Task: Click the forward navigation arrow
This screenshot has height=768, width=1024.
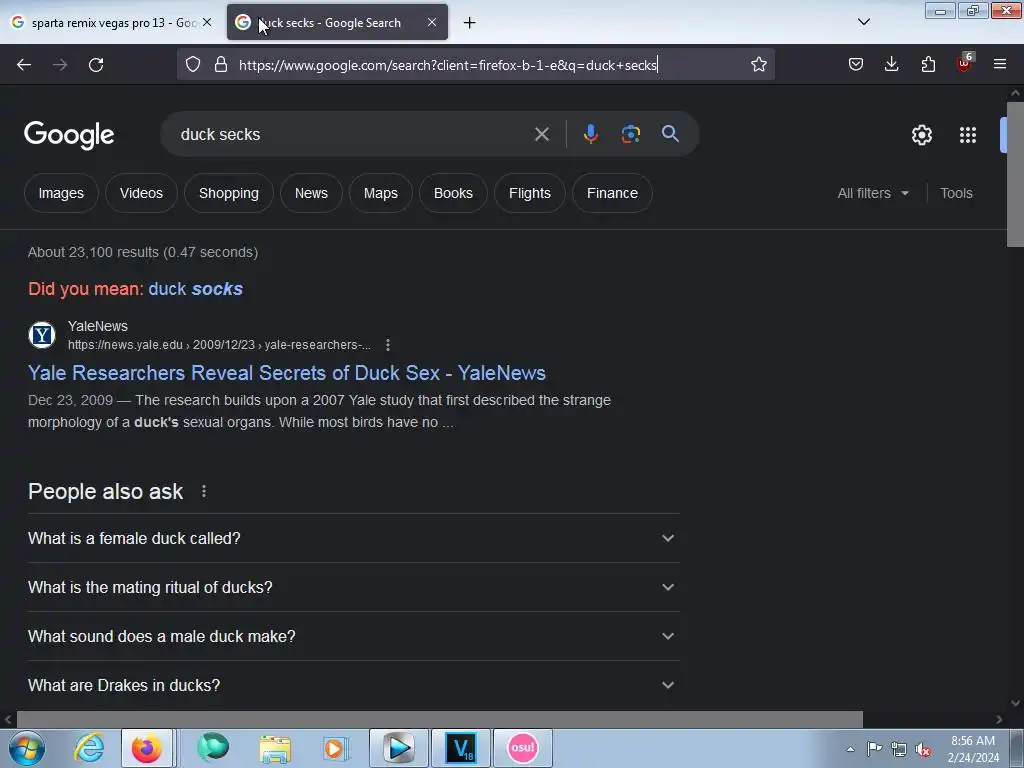Action: (60, 65)
